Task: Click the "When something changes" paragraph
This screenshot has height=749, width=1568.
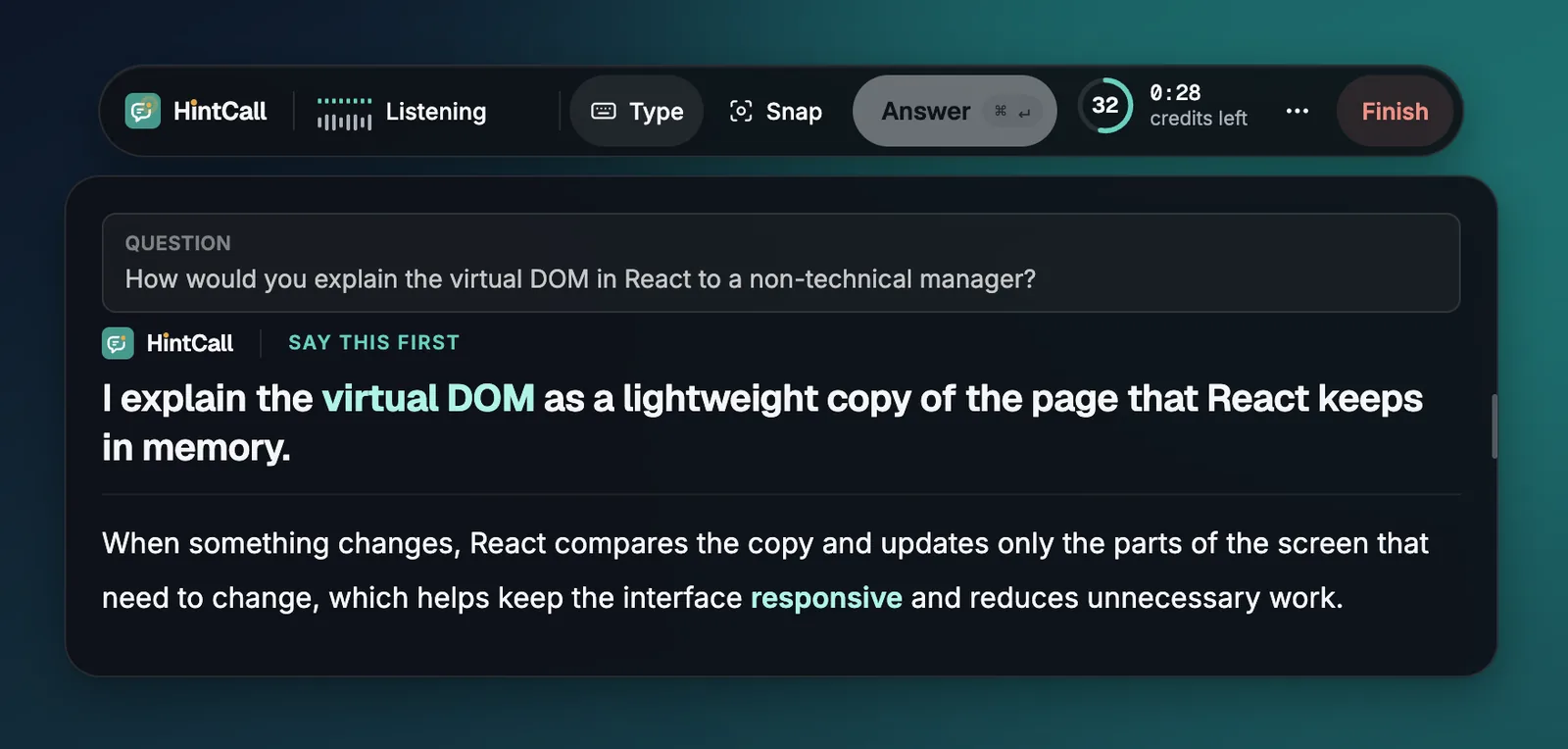Action: pos(764,571)
